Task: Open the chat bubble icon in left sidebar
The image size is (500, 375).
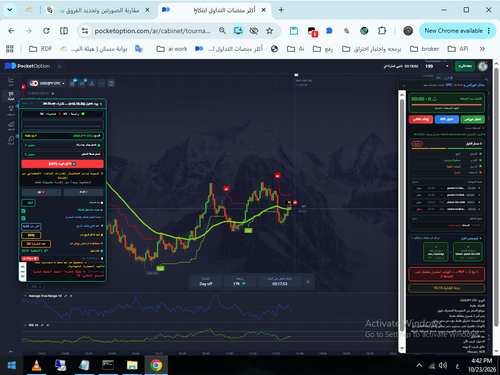Action: [11, 140]
